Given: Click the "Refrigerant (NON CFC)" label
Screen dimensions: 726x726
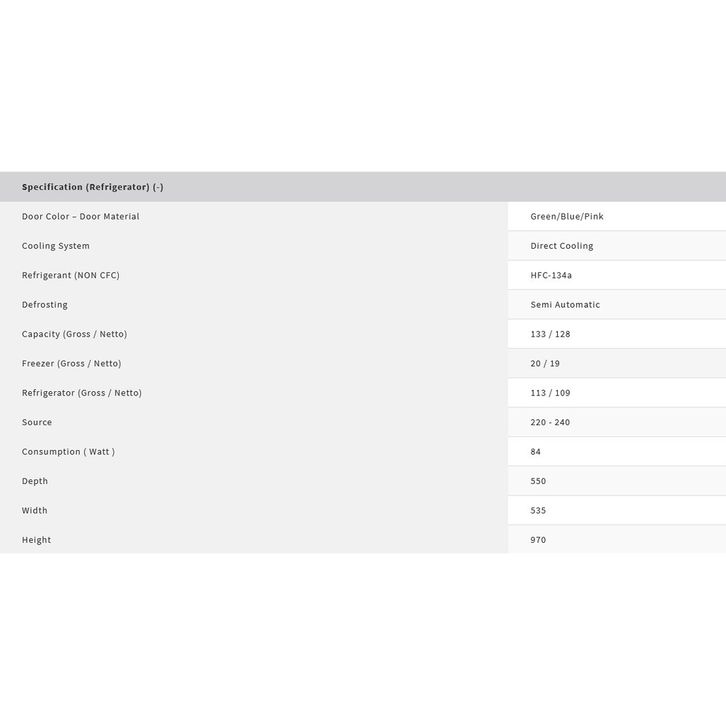Looking at the screenshot, I should point(71,275).
